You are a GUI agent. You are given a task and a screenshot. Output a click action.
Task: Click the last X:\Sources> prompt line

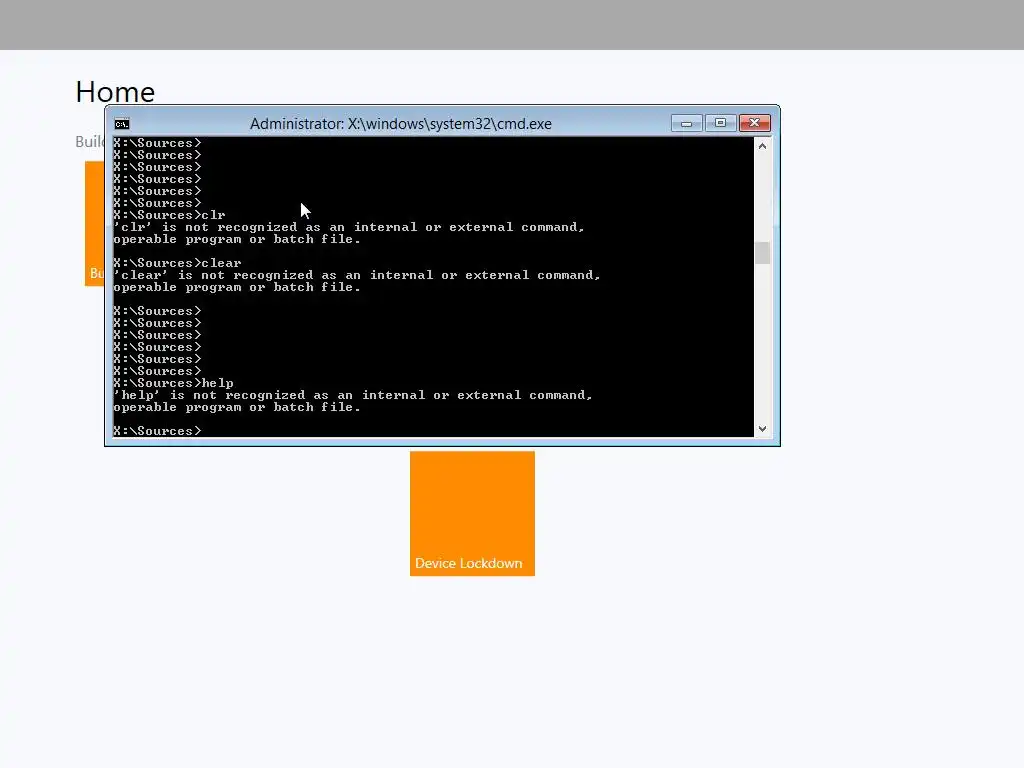coord(157,431)
